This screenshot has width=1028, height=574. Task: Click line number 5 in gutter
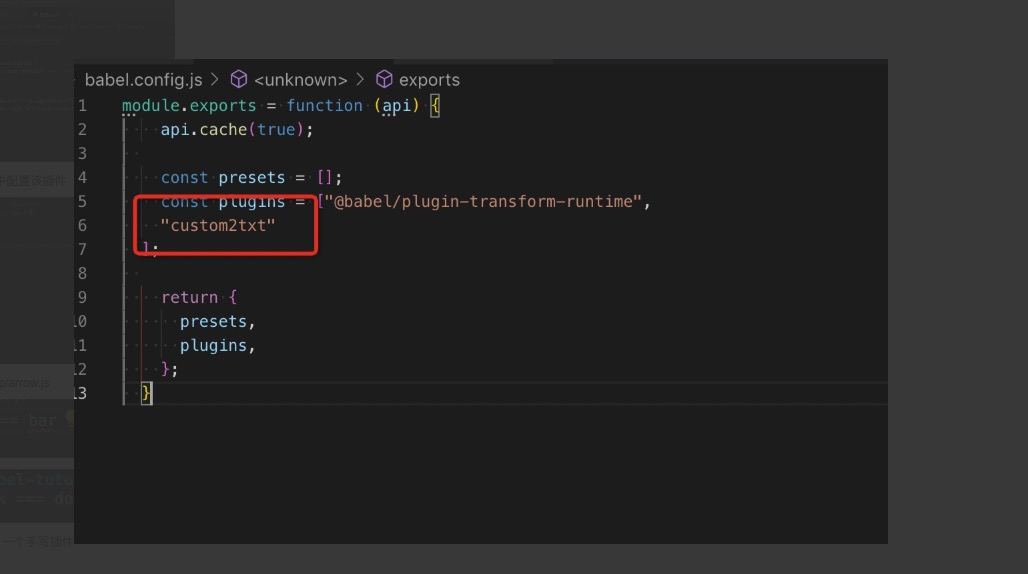pyautogui.click(x=82, y=201)
